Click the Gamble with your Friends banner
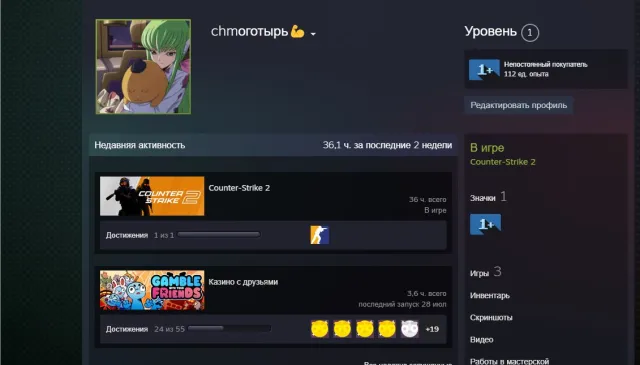640x365 pixels. point(152,290)
